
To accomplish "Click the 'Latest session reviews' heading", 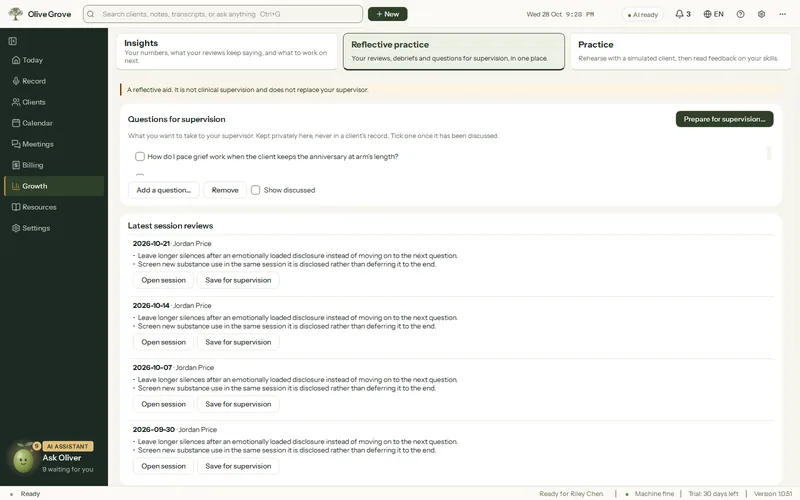I will coord(170,226).
